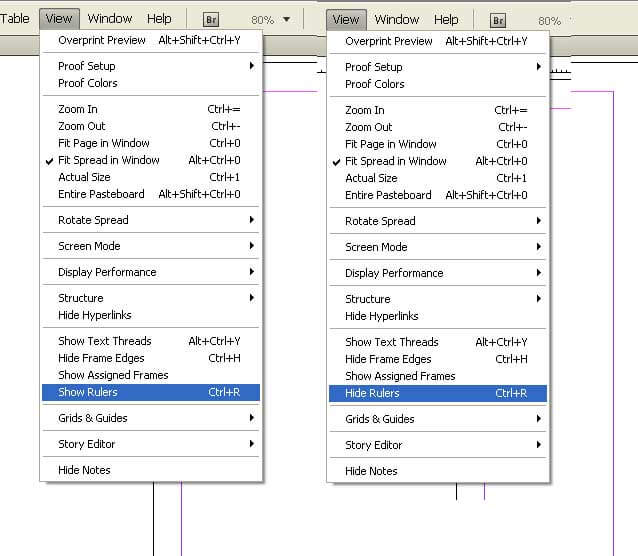Expand Structure submenu in right menu
The width and height of the screenshot is (638, 556).
438,299
